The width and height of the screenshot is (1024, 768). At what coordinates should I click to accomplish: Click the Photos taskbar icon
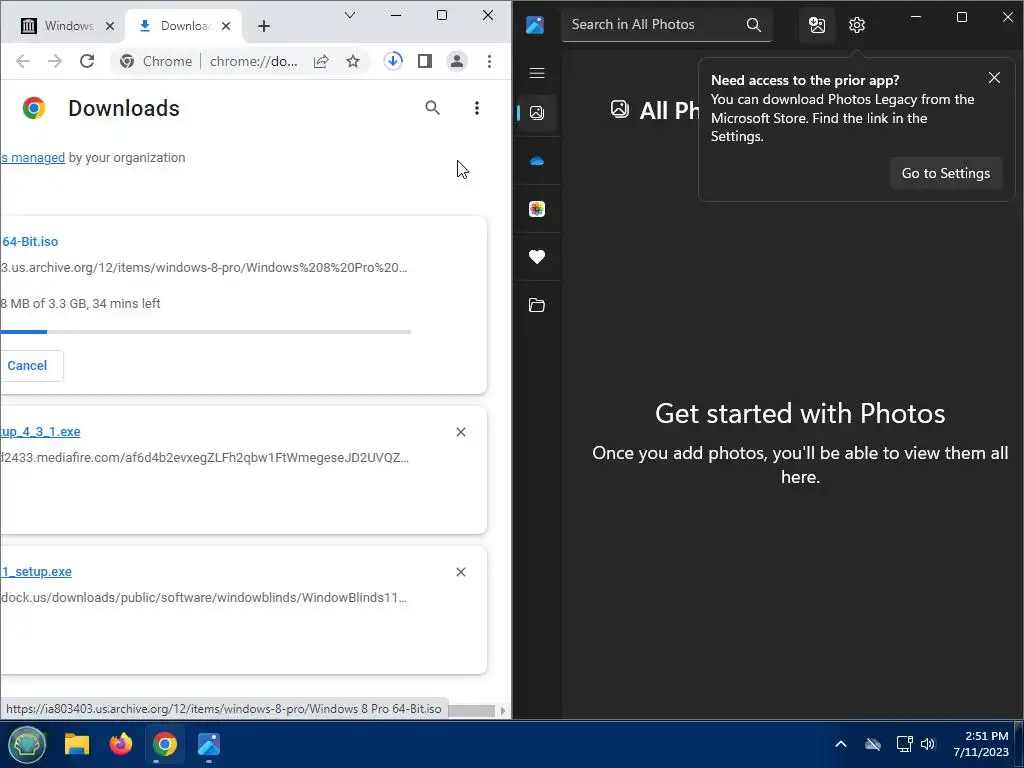point(209,744)
